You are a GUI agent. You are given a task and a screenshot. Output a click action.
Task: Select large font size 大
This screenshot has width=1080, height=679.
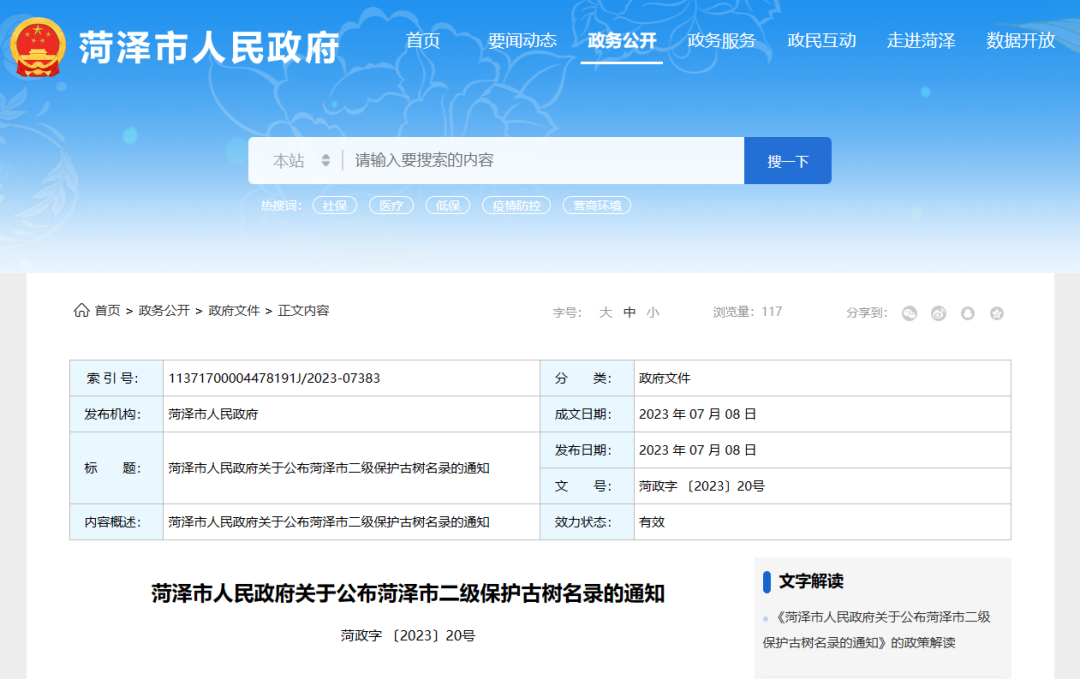[605, 312]
